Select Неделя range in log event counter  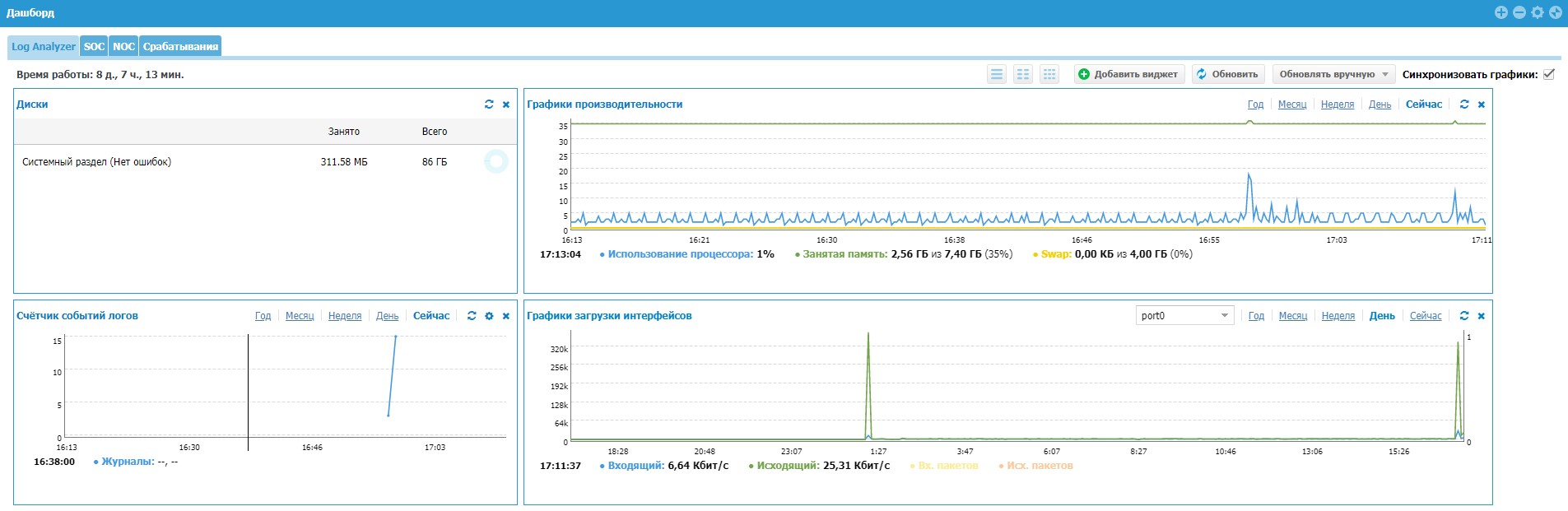click(x=345, y=316)
